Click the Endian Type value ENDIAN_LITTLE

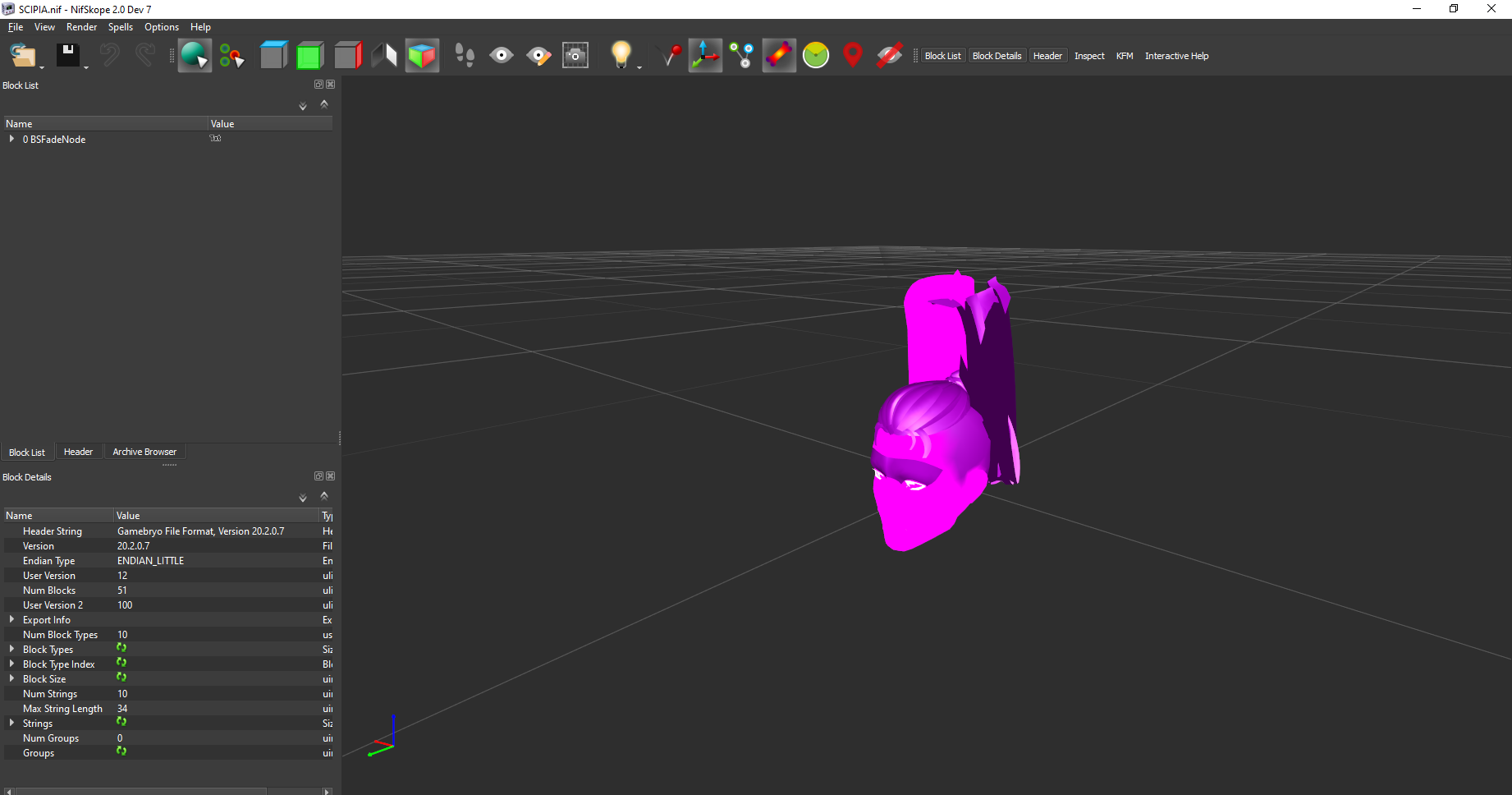coord(151,561)
